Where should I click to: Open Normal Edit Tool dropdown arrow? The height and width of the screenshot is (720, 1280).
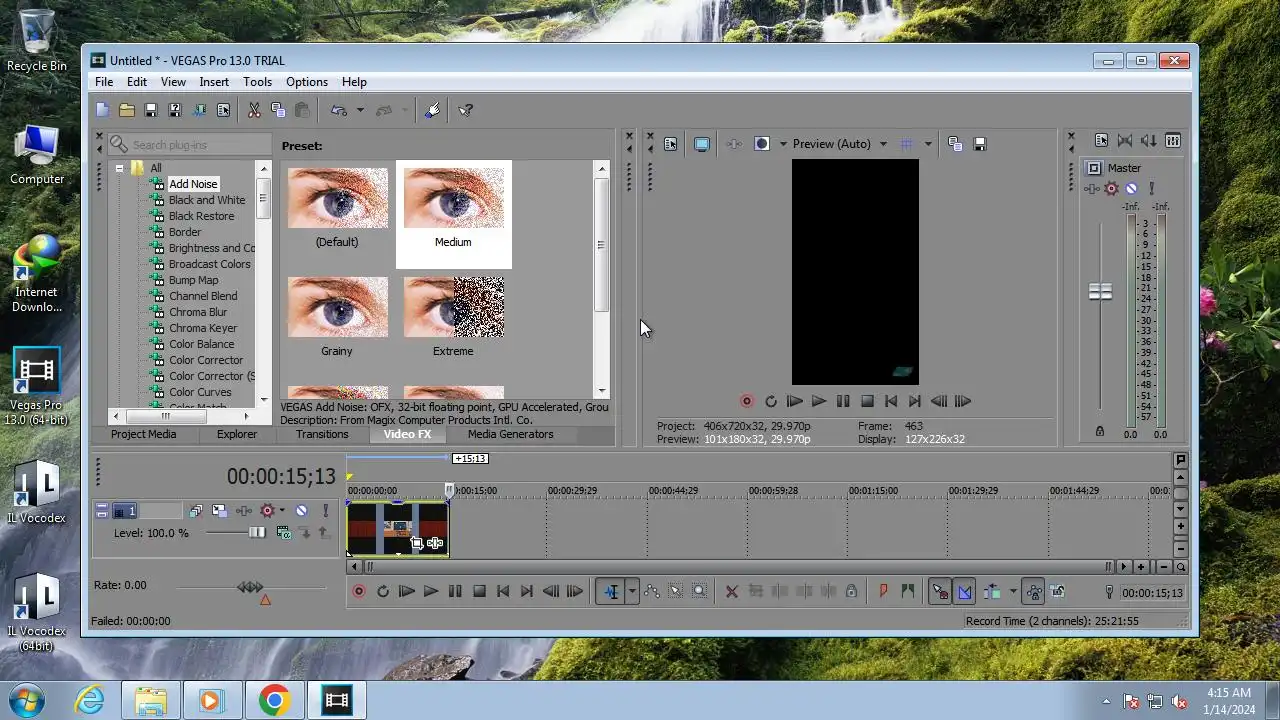632,592
